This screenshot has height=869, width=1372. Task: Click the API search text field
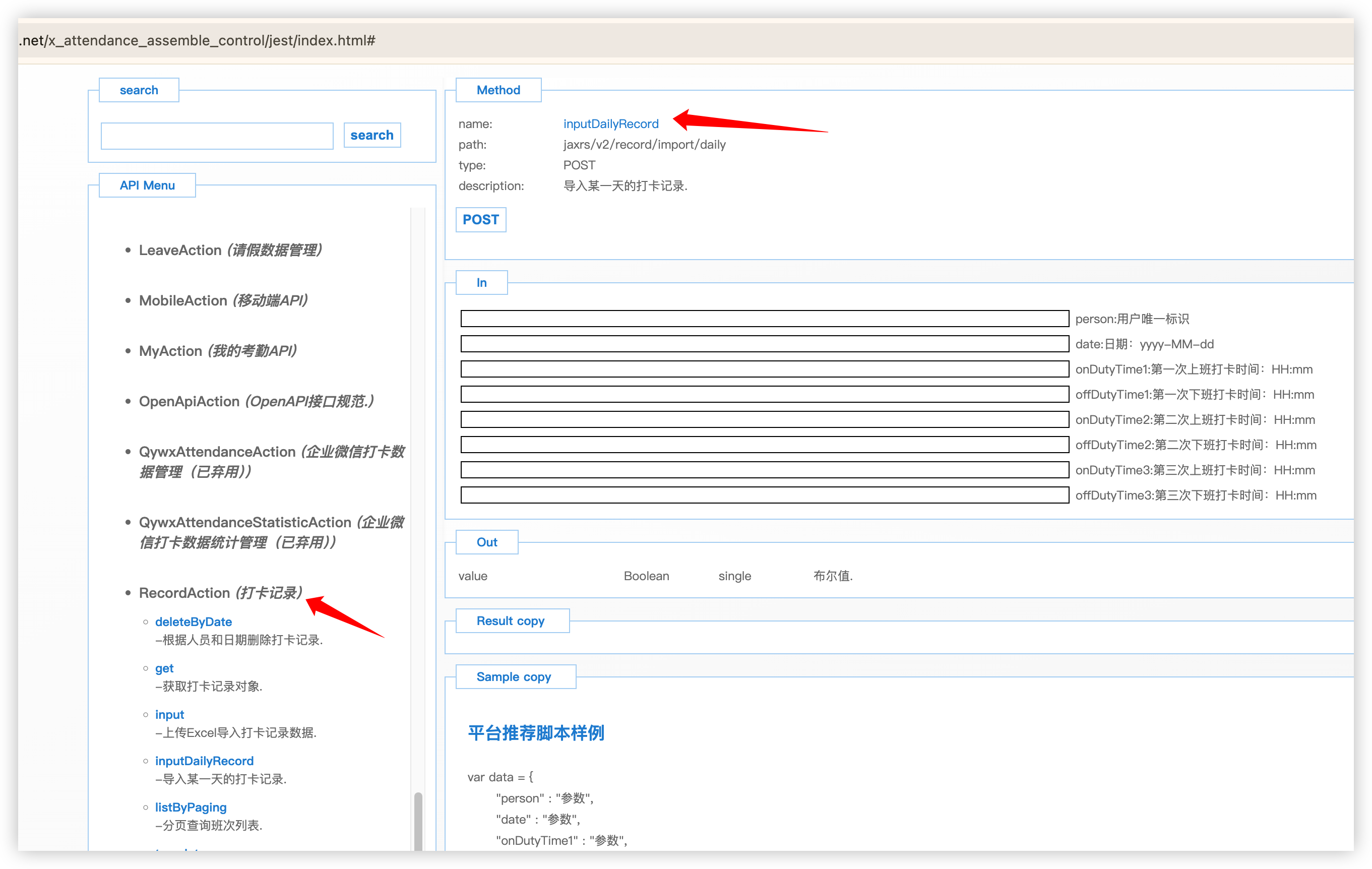[217, 136]
